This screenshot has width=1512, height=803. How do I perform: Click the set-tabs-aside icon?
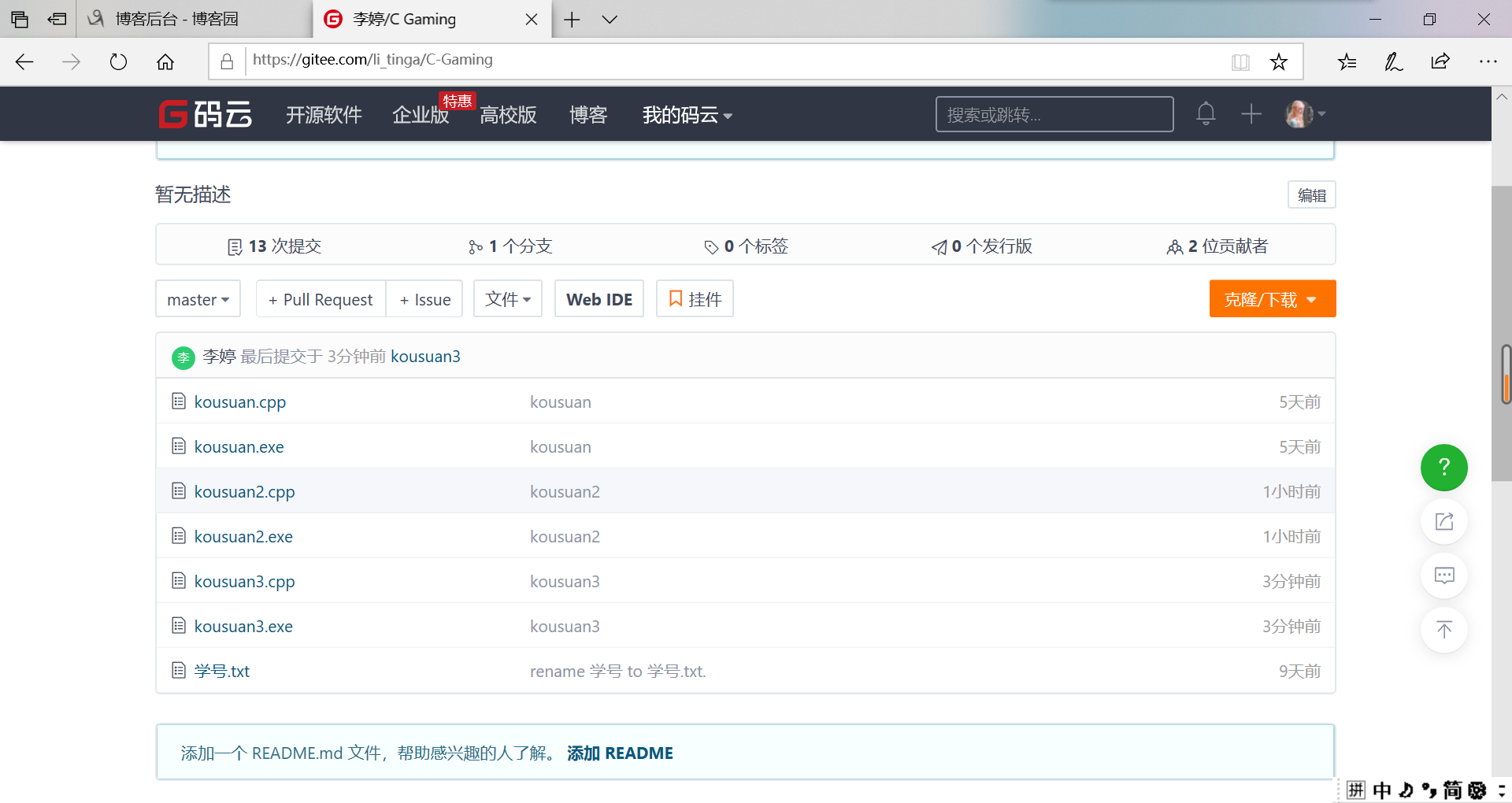[x=57, y=20]
